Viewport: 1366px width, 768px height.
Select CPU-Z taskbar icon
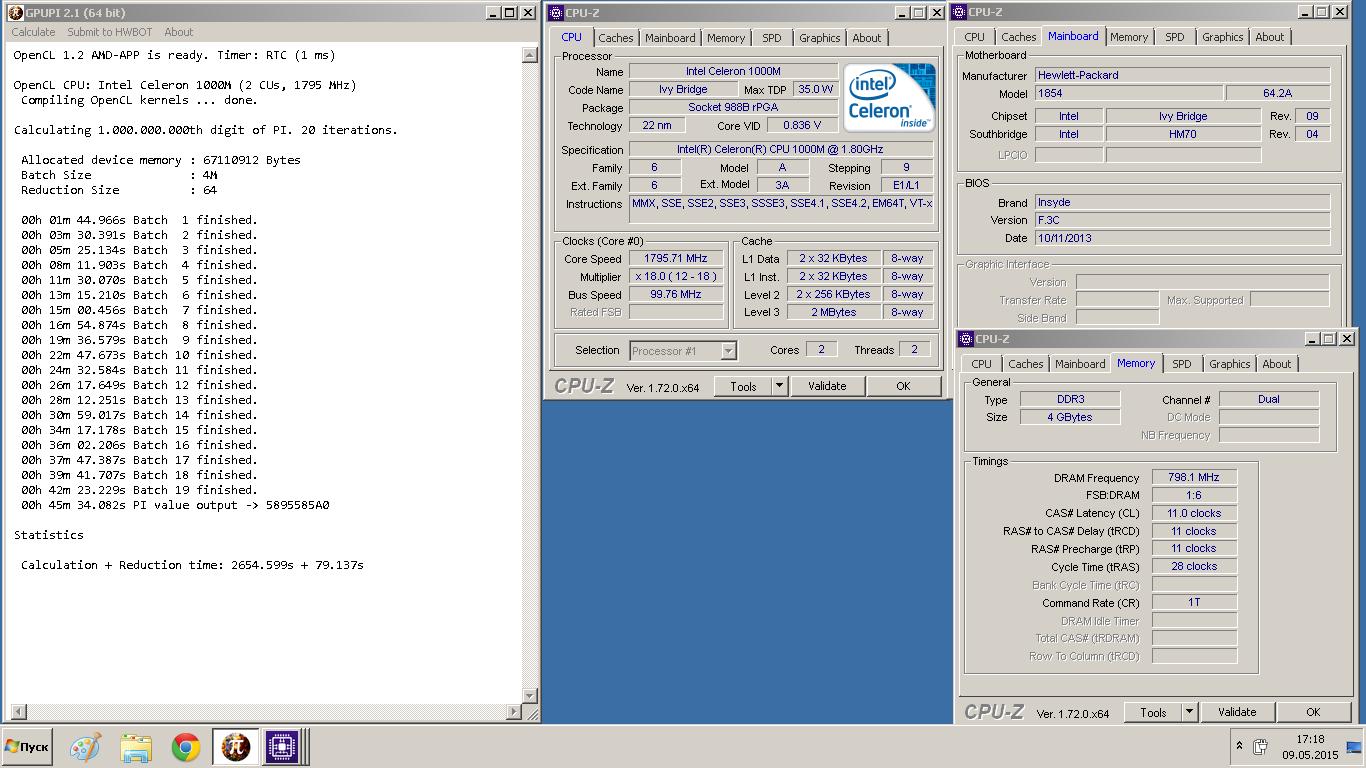282,747
